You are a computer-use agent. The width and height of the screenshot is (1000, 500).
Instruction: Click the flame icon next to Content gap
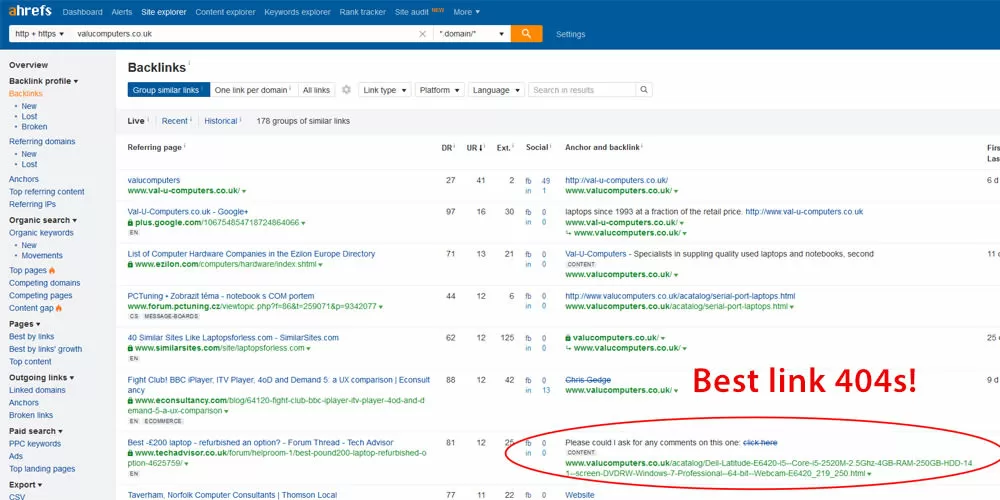[x=60, y=308]
